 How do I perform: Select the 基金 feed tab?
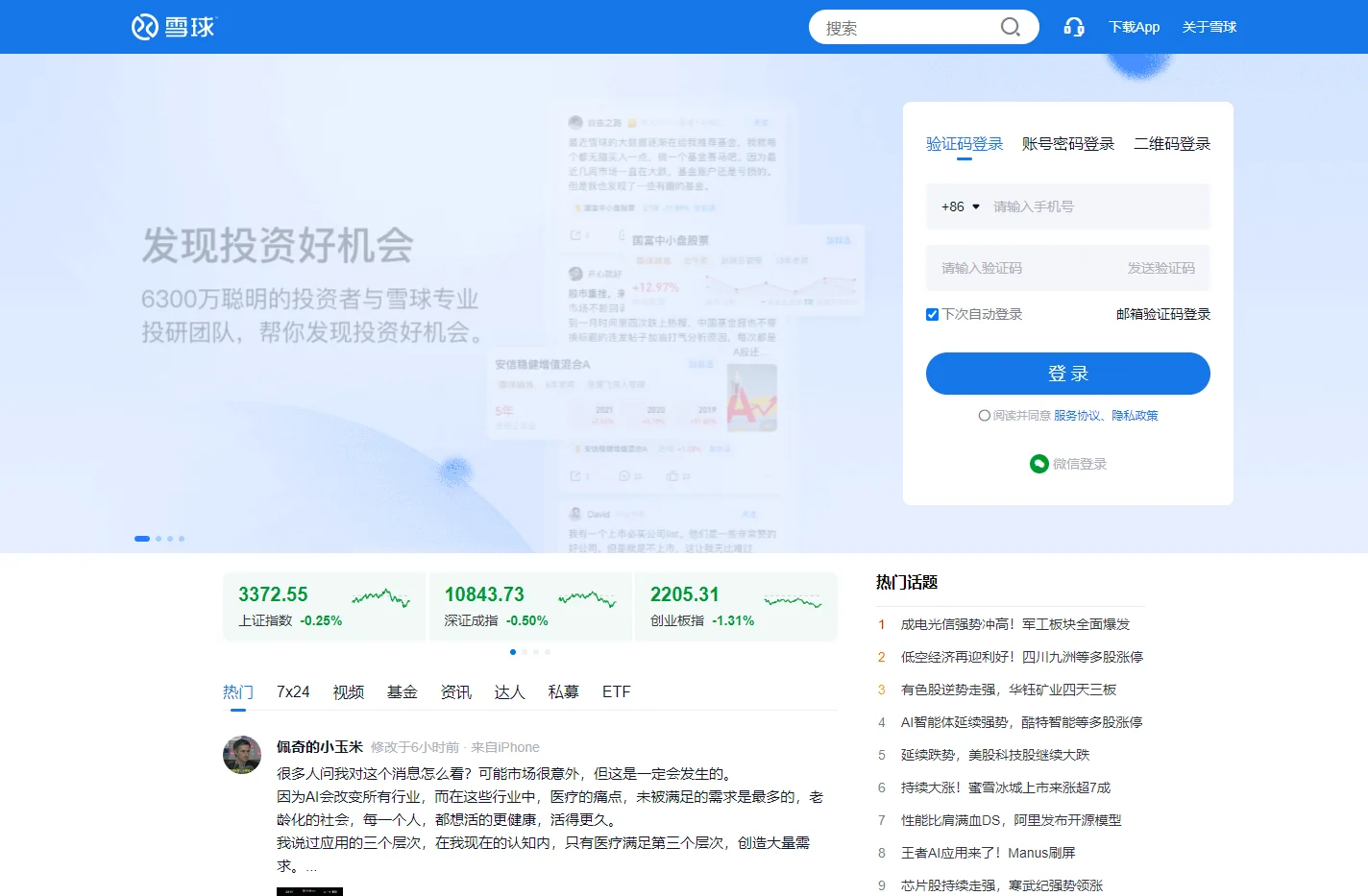(x=403, y=692)
